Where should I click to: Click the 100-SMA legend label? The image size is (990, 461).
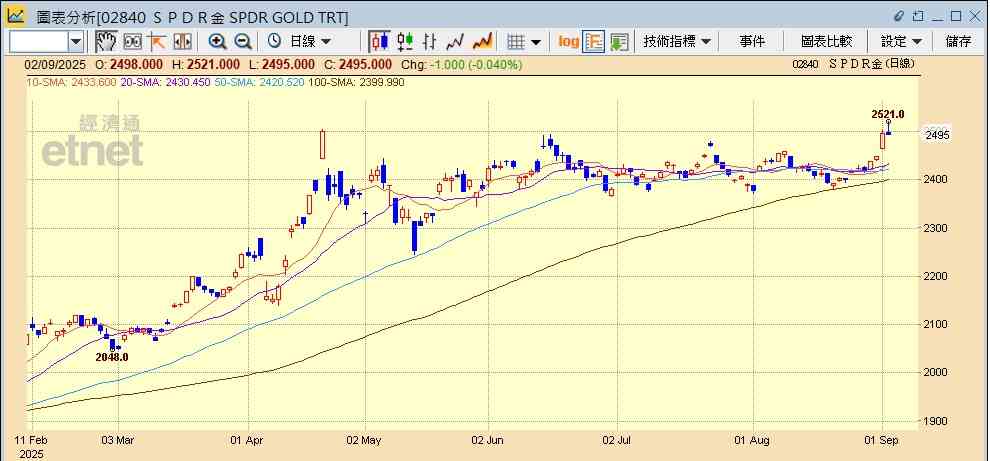click(x=356, y=82)
